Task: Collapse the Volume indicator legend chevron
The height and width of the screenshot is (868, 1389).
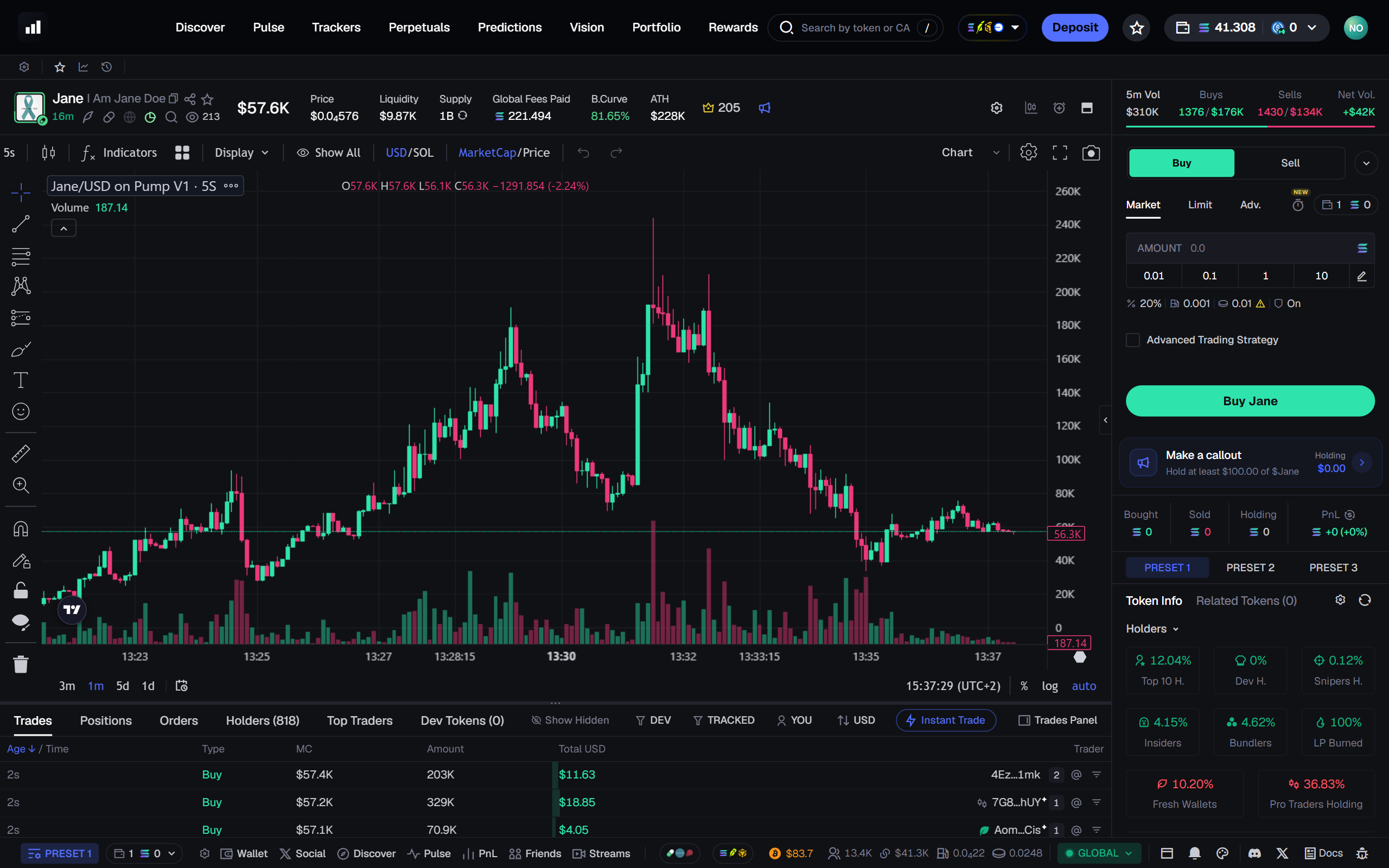Action: [x=63, y=228]
